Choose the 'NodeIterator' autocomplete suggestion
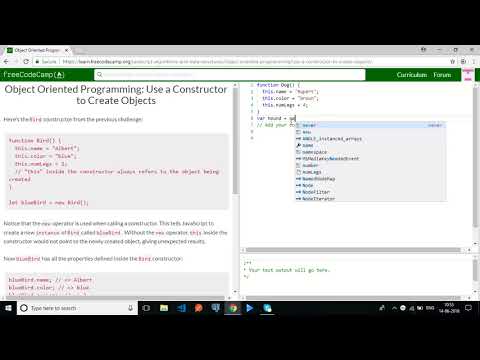 pos(370,199)
